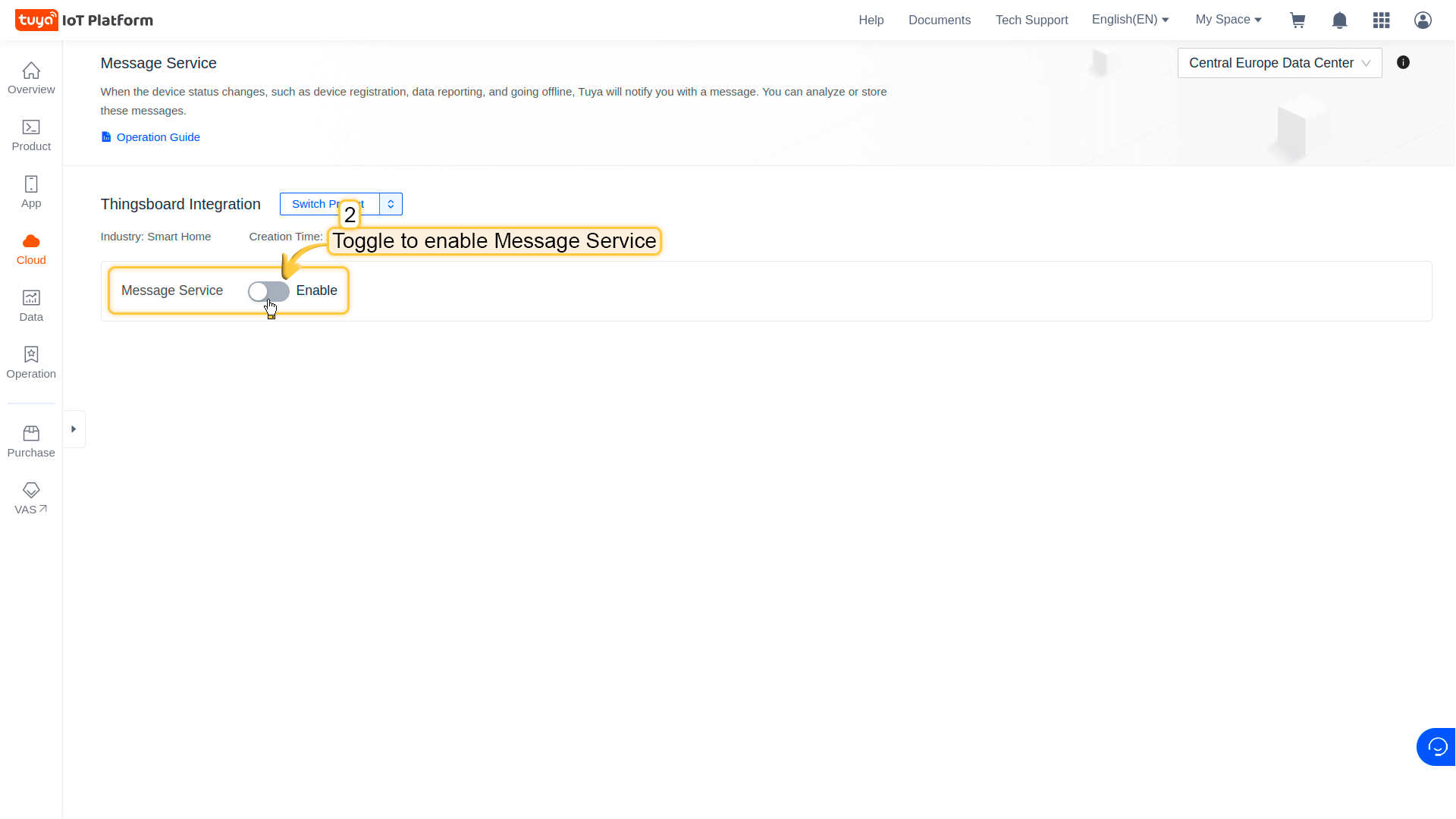Open the shopping cart icon
The image size is (1456, 819).
(1298, 20)
